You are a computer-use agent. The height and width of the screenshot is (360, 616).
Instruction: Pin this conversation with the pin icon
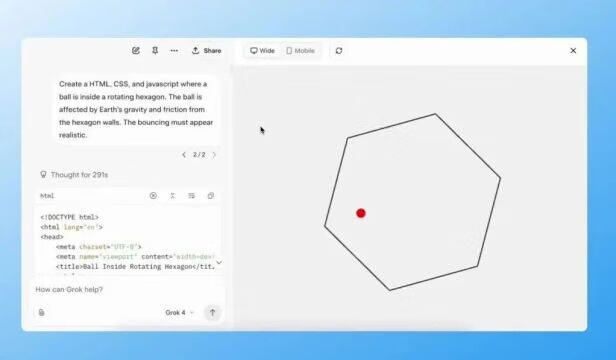pos(155,51)
